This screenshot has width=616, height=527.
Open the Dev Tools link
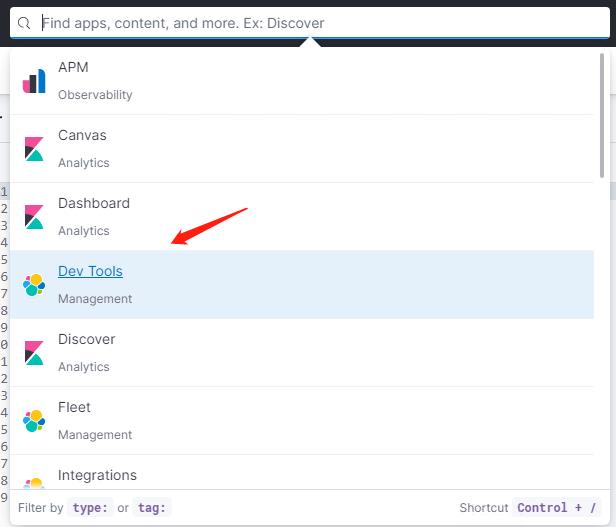coord(90,271)
